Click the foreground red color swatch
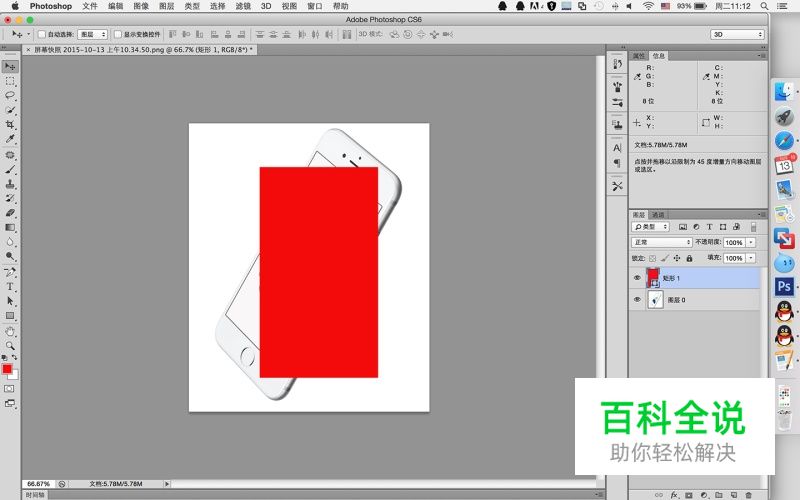 pyautogui.click(x=7, y=369)
